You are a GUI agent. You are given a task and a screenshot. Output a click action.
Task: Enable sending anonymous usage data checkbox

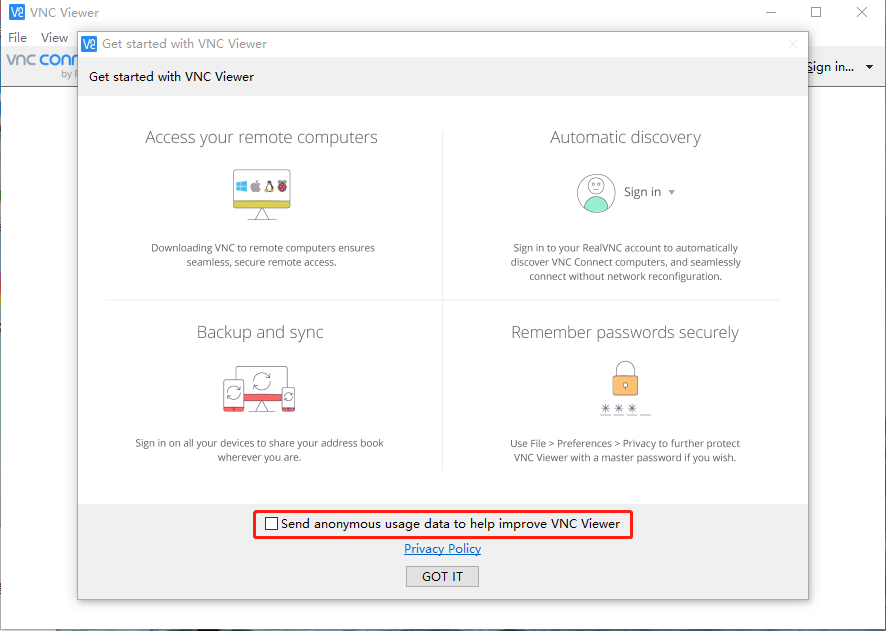(271, 524)
